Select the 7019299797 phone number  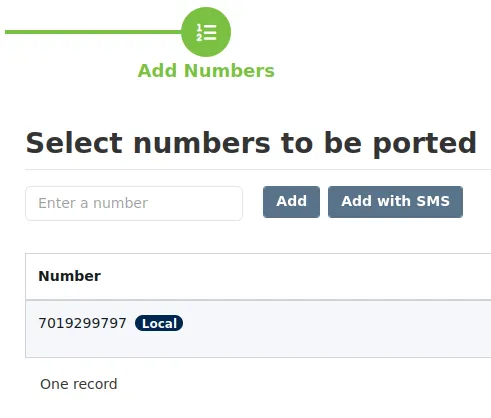coord(82,323)
